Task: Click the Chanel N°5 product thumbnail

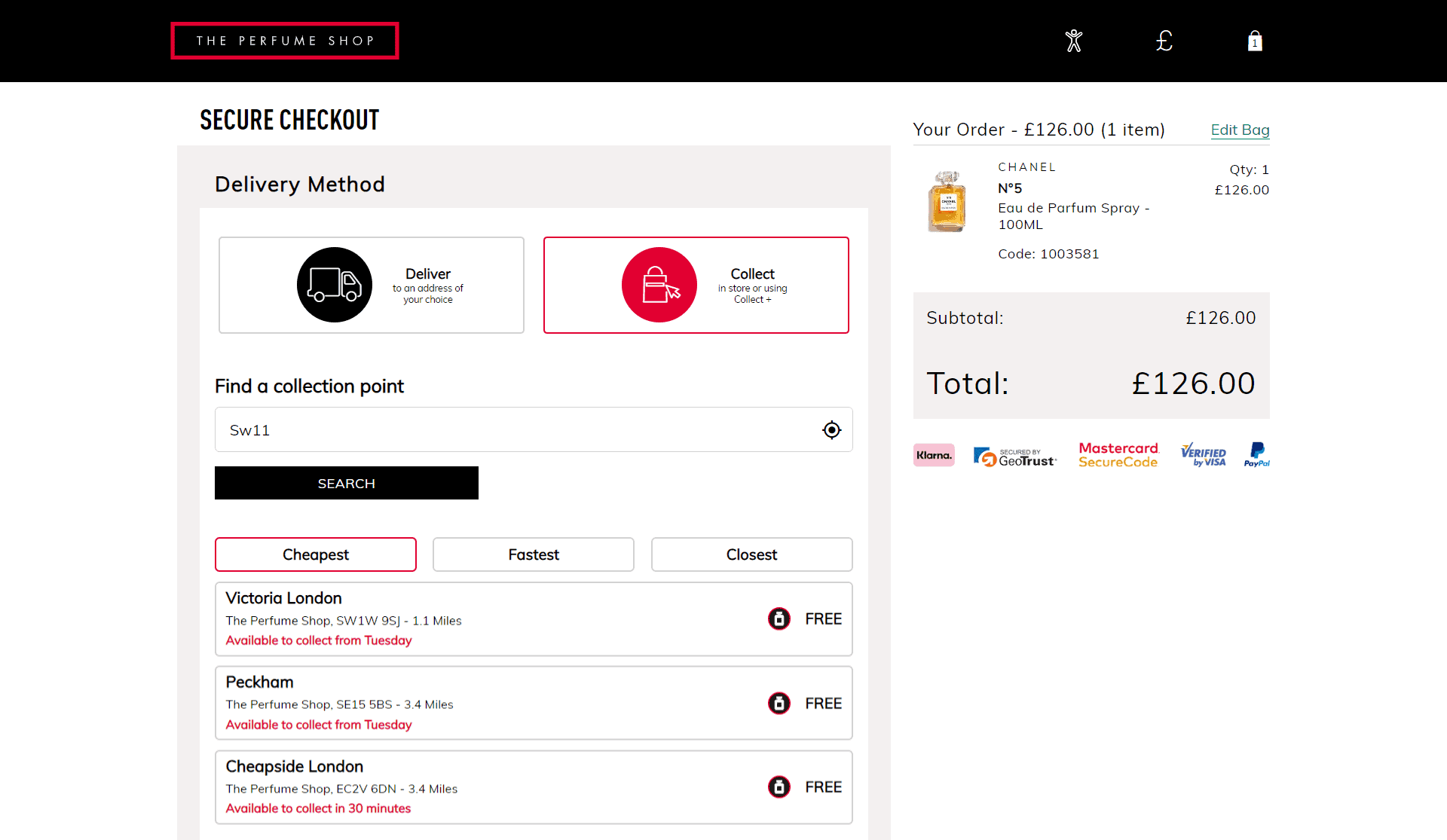Action: (x=947, y=200)
